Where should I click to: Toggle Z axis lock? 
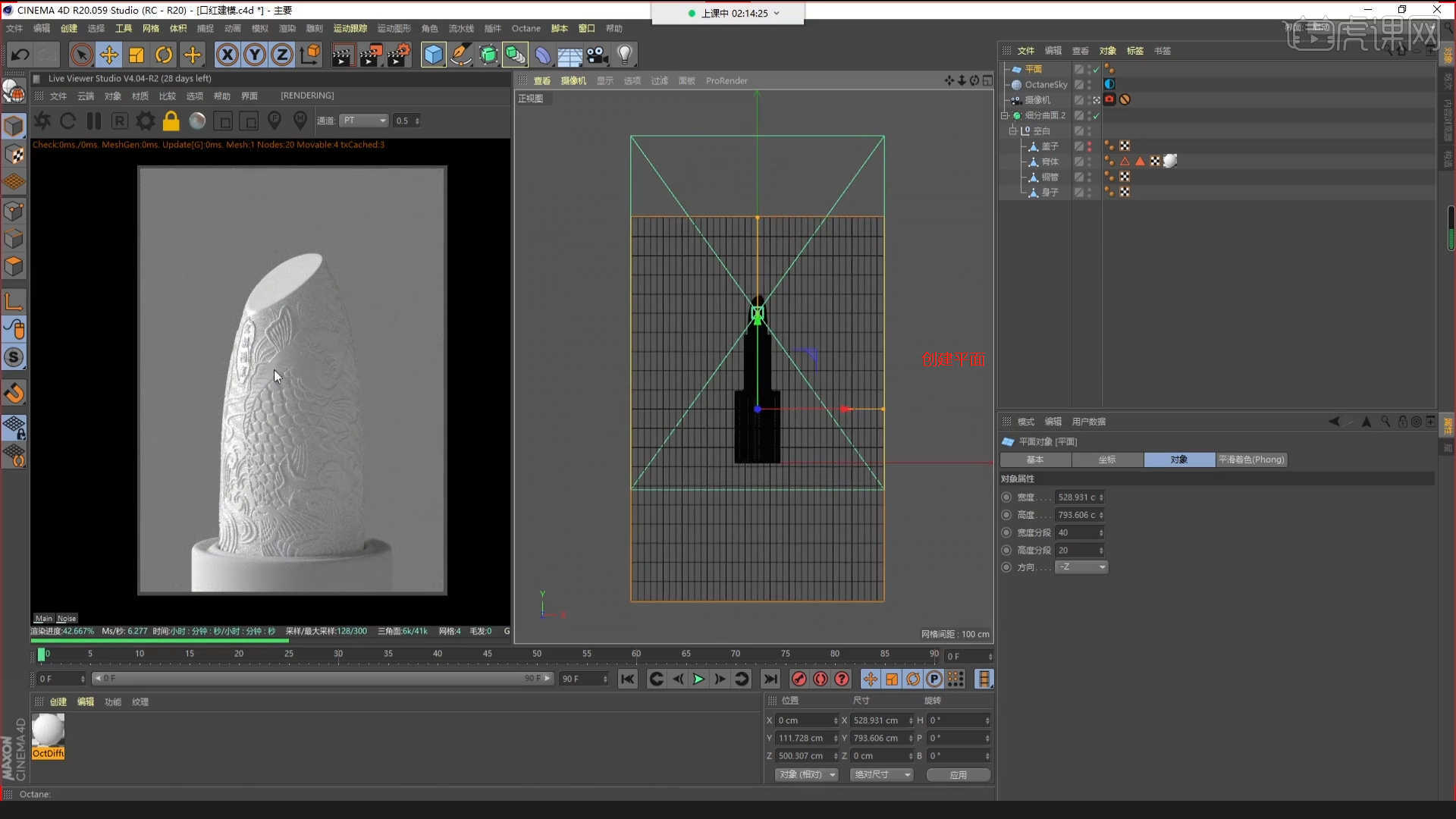(x=282, y=55)
